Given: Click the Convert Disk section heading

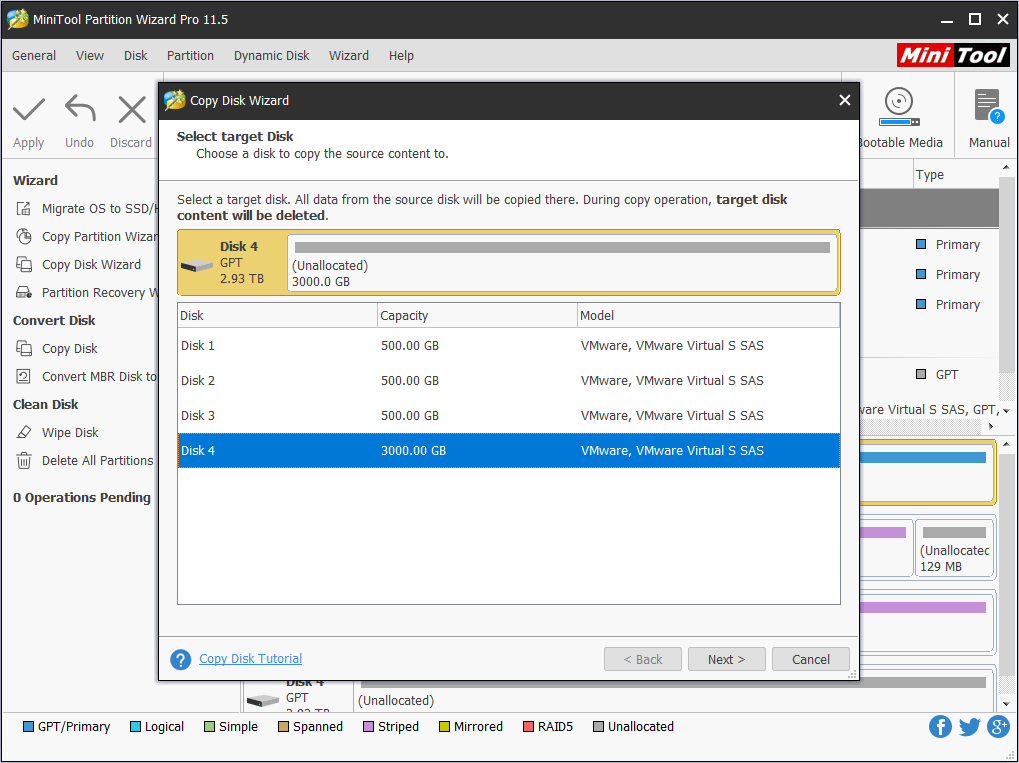Looking at the screenshot, I should (x=54, y=320).
